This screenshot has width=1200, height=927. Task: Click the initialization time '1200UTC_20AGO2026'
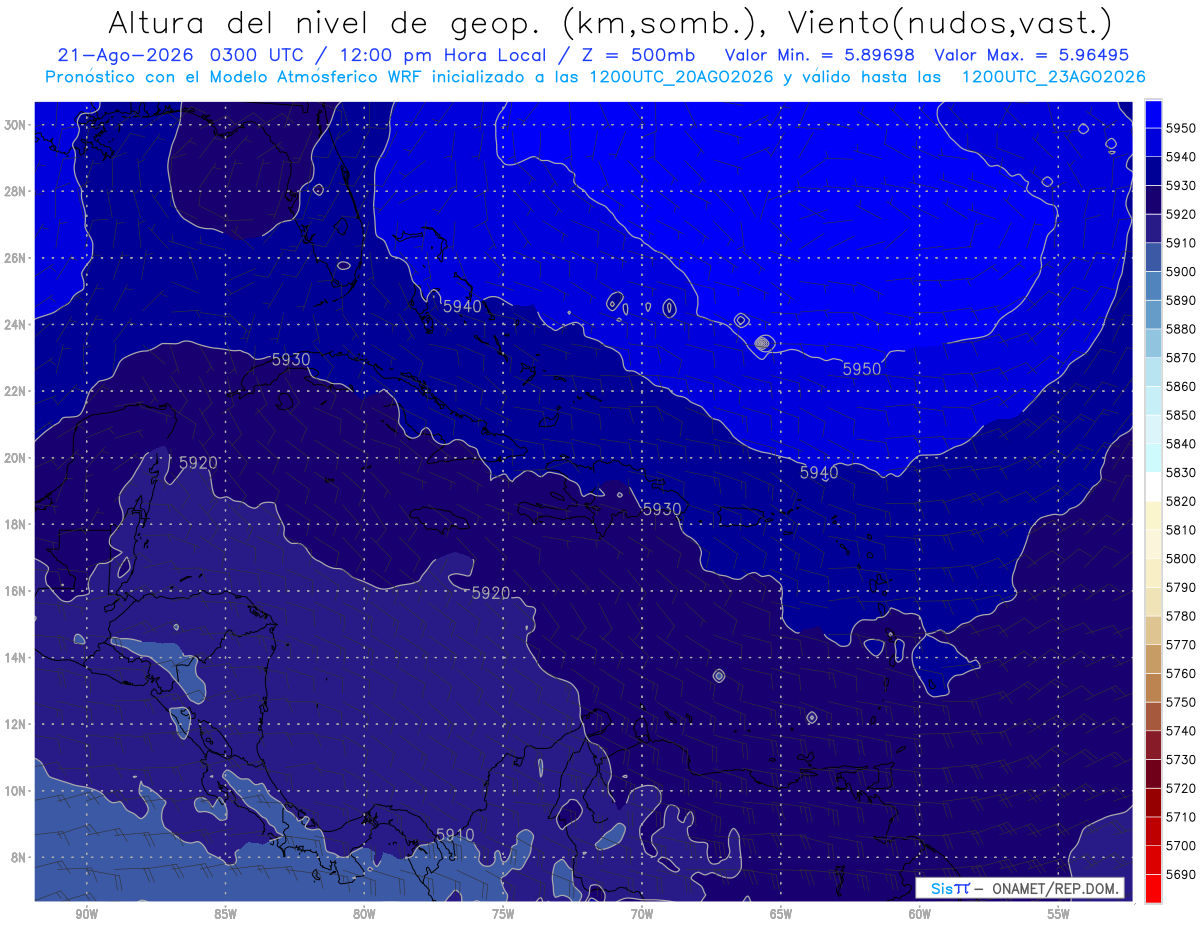pyautogui.click(x=682, y=77)
